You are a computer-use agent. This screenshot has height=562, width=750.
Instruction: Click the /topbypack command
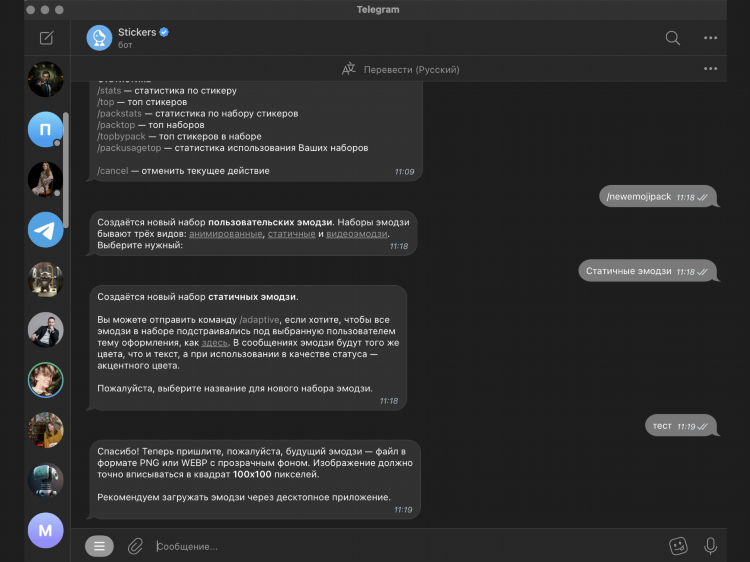coord(121,136)
